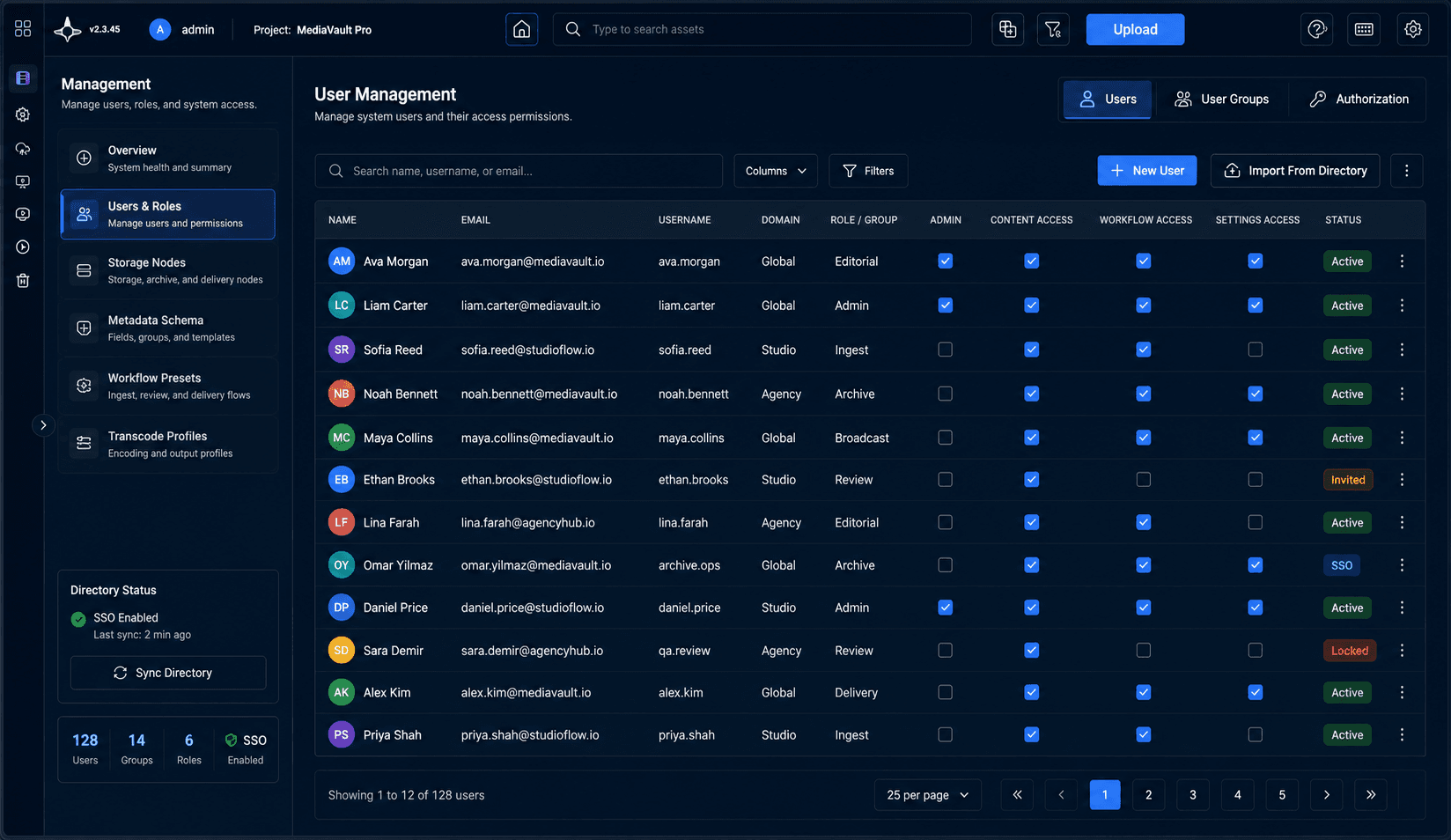Open Metadata Schema section
1451x840 pixels.
tap(168, 328)
